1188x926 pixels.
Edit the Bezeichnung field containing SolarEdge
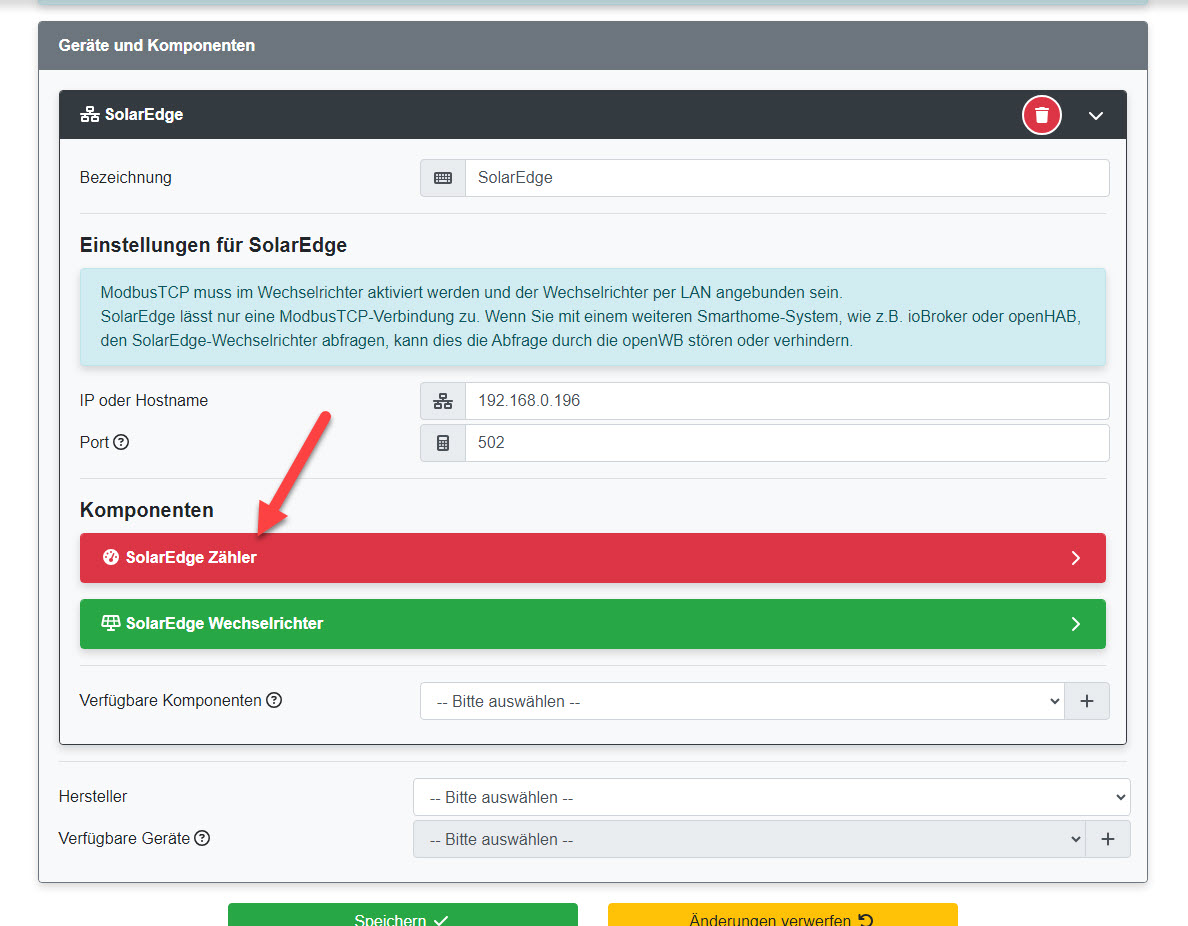(x=787, y=178)
